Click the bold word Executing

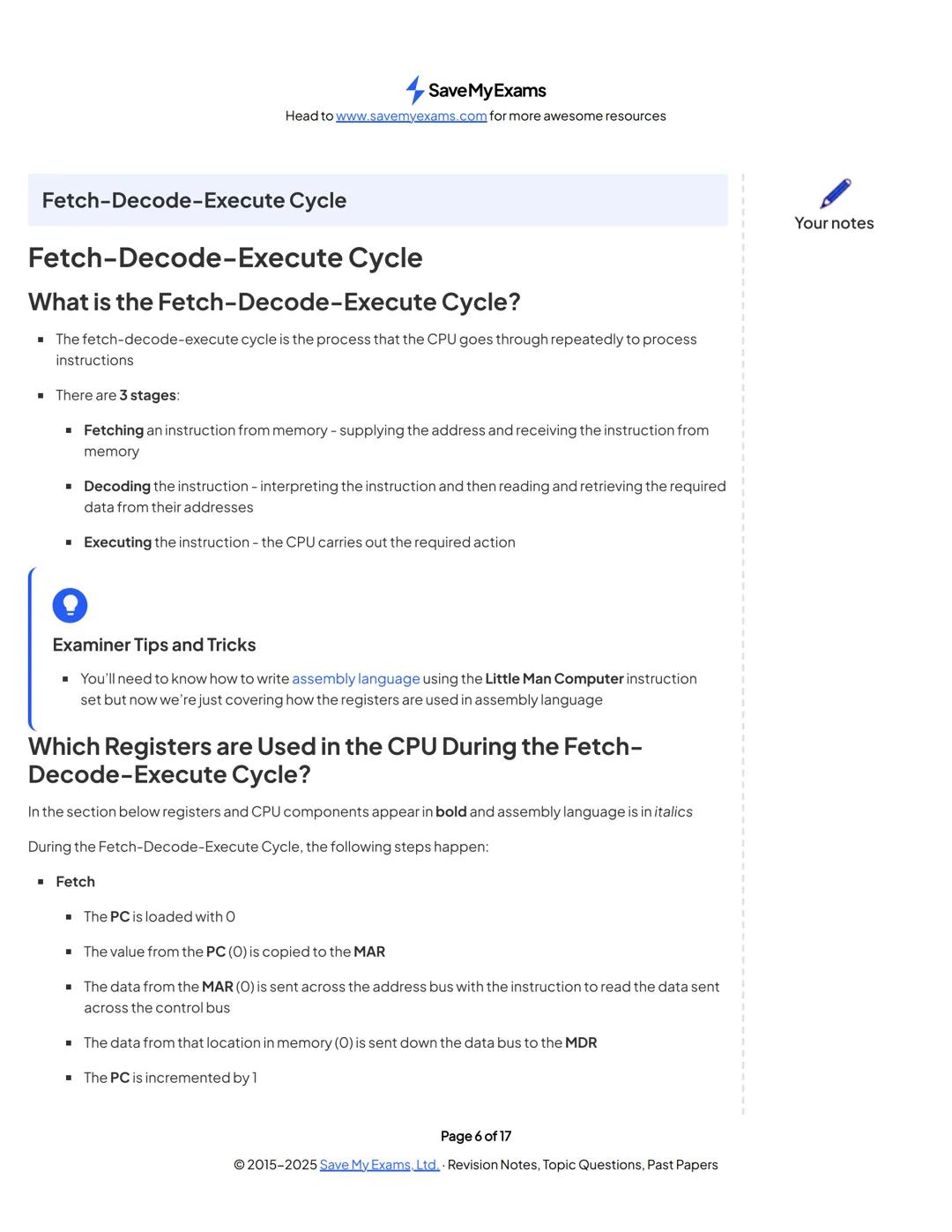point(118,542)
